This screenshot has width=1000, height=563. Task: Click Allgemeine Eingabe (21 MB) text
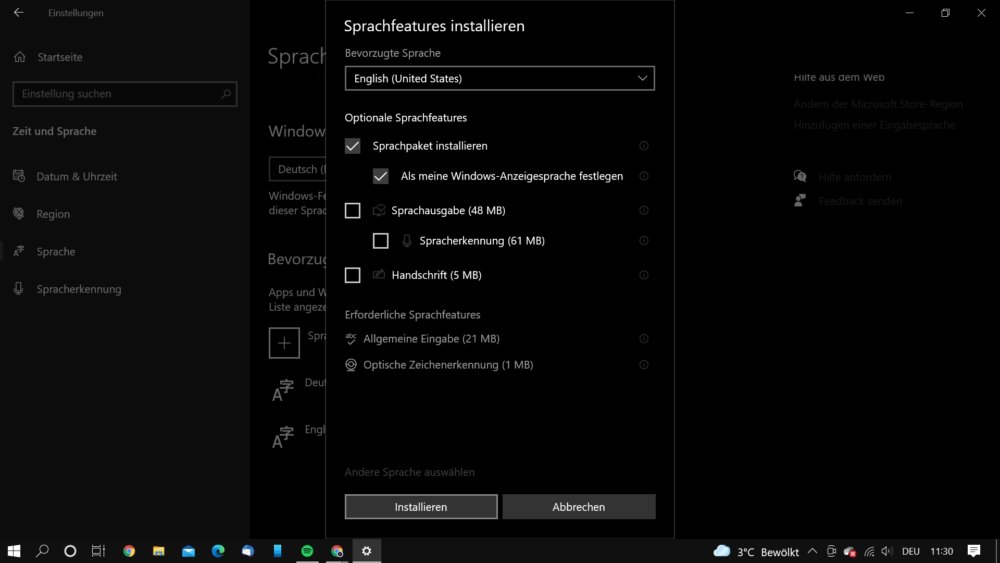pyautogui.click(x=431, y=339)
